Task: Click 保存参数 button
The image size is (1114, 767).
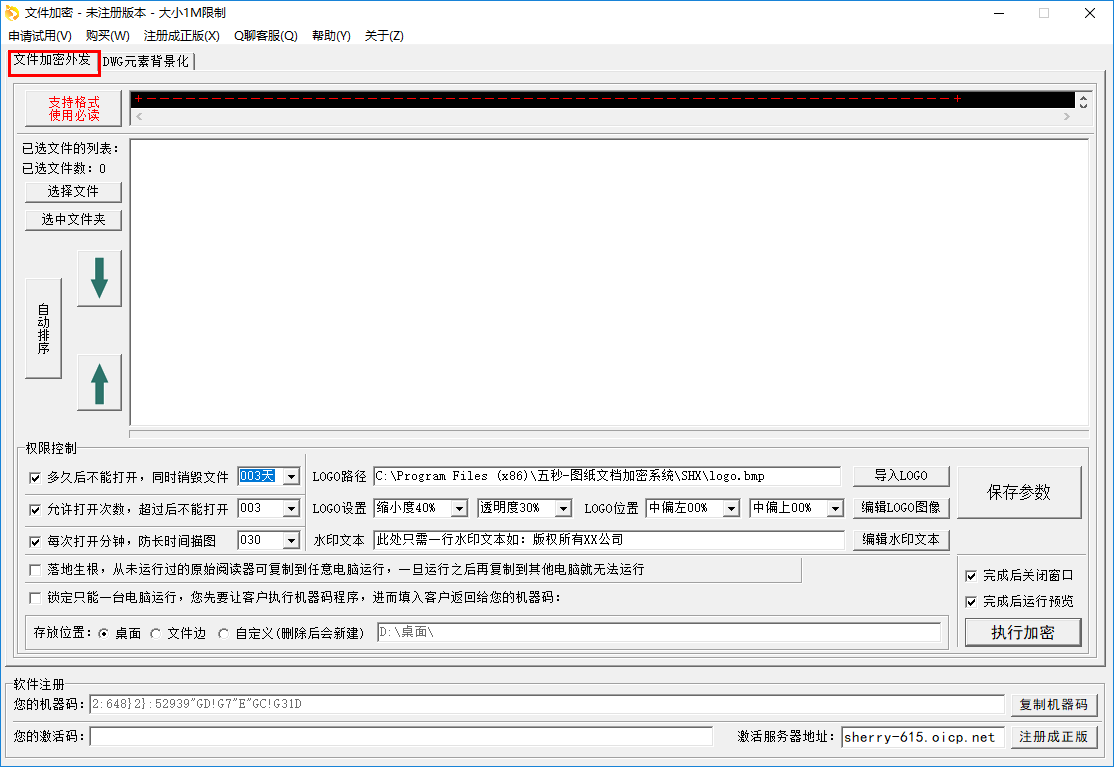Action: (x=1019, y=492)
